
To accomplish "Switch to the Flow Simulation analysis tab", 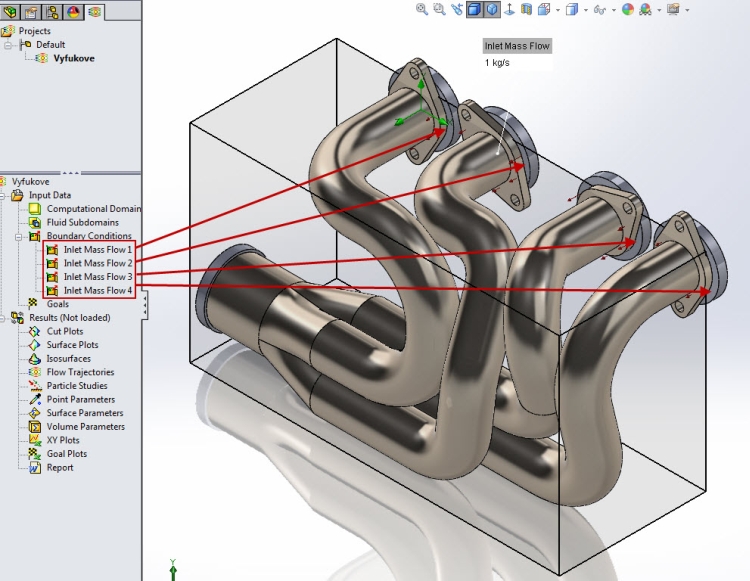I will (x=94, y=11).
